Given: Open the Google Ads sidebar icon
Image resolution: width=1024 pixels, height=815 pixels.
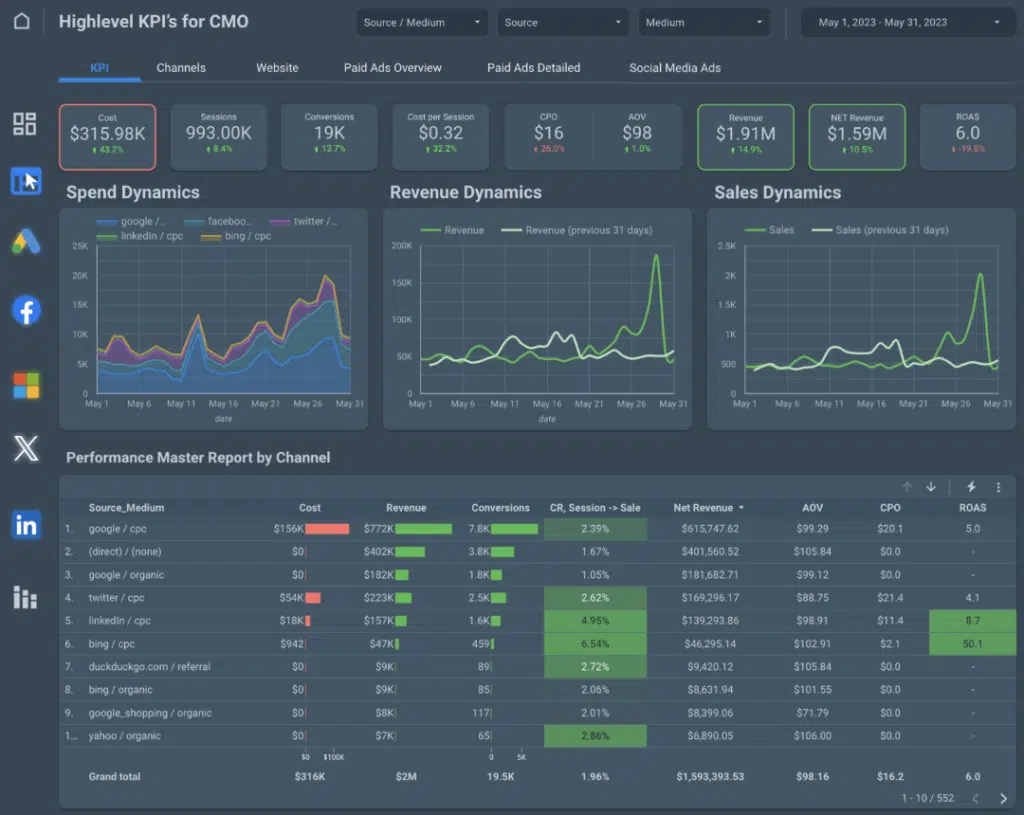Looking at the screenshot, I should (25, 241).
